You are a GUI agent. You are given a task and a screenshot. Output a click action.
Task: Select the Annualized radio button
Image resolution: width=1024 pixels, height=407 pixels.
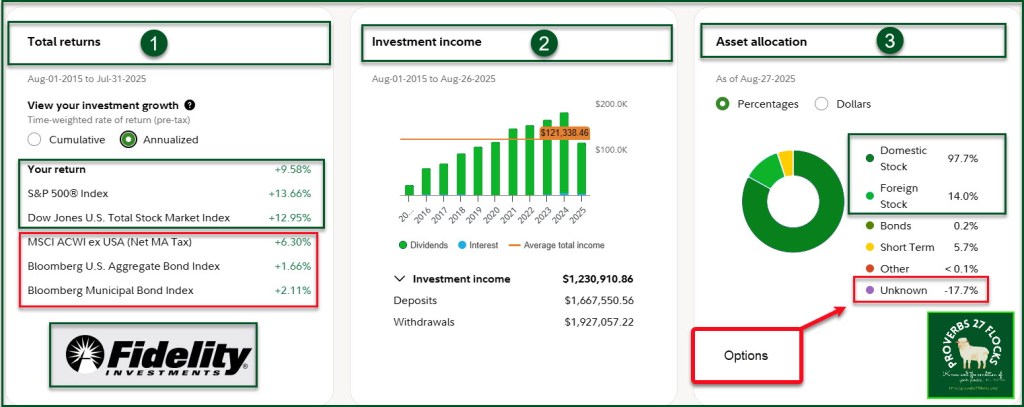point(128,140)
